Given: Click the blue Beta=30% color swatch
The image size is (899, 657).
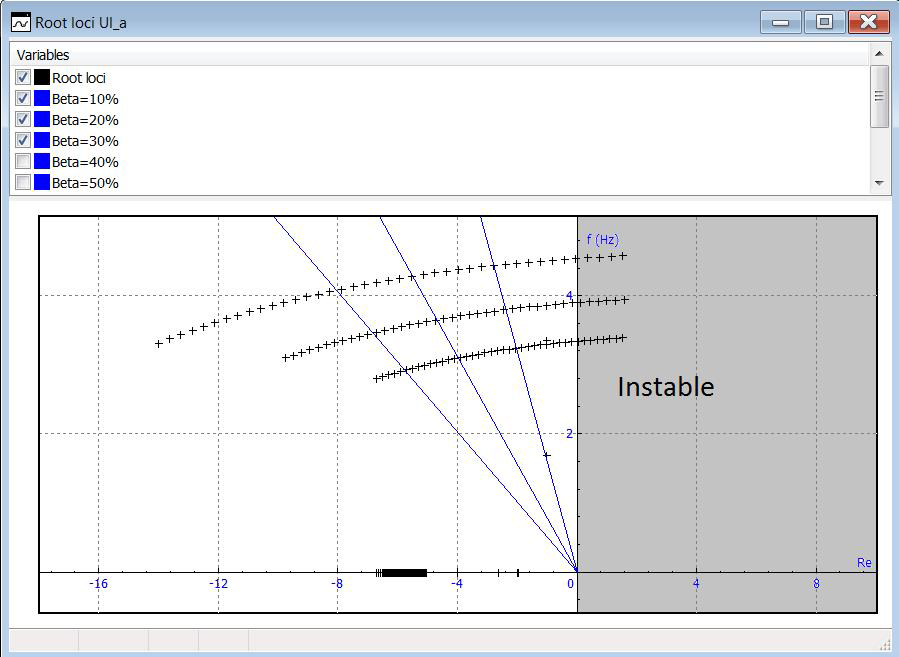Looking at the screenshot, I should pos(42,140).
